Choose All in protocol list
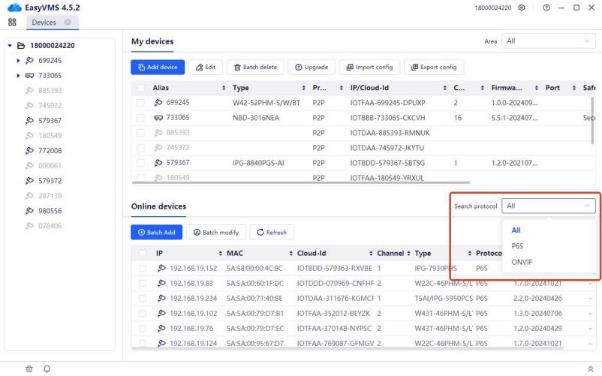This screenshot has width=602, height=376. point(516,230)
